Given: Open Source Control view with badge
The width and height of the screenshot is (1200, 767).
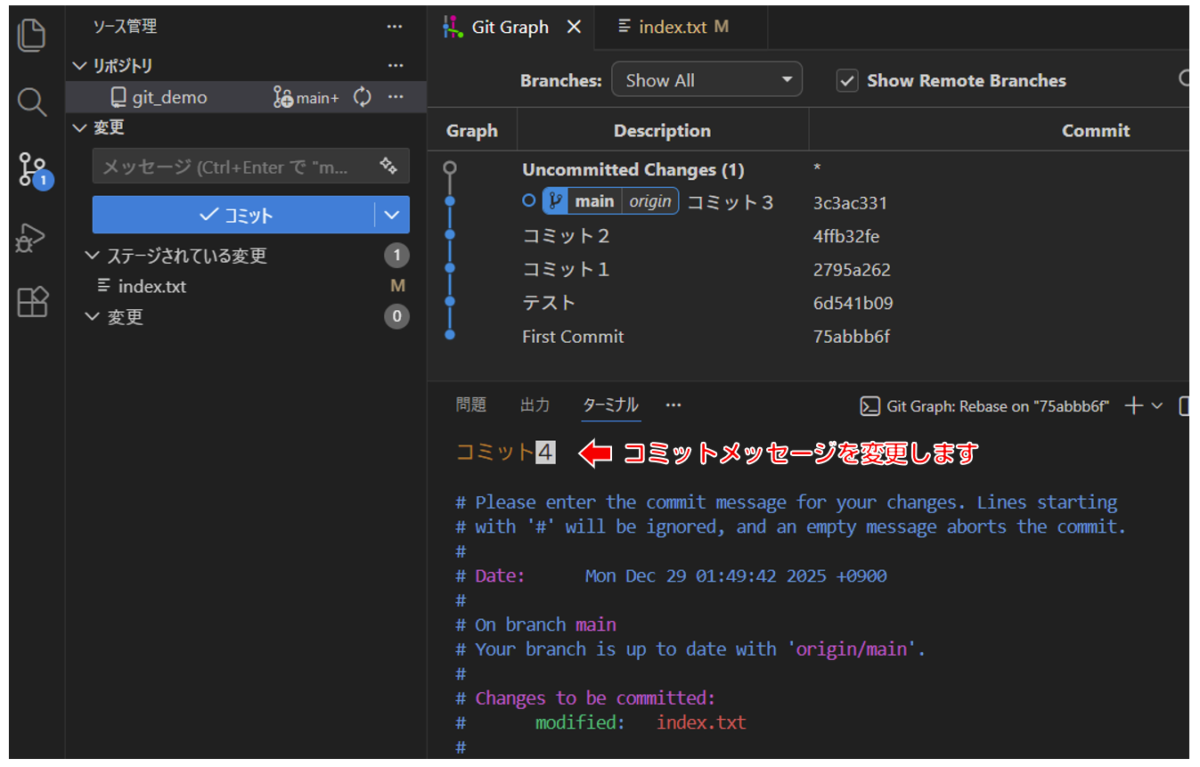Looking at the screenshot, I should (33, 170).
